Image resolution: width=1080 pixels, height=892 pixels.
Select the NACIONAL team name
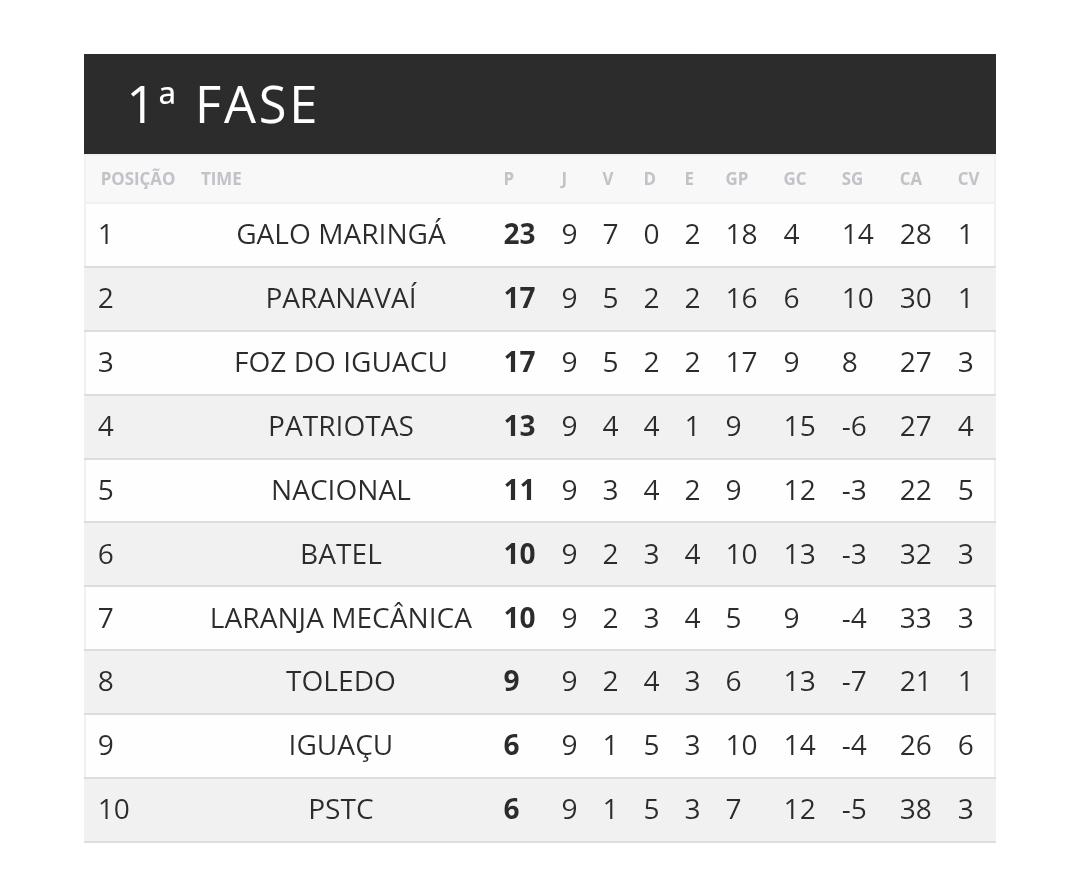[341, 490]
